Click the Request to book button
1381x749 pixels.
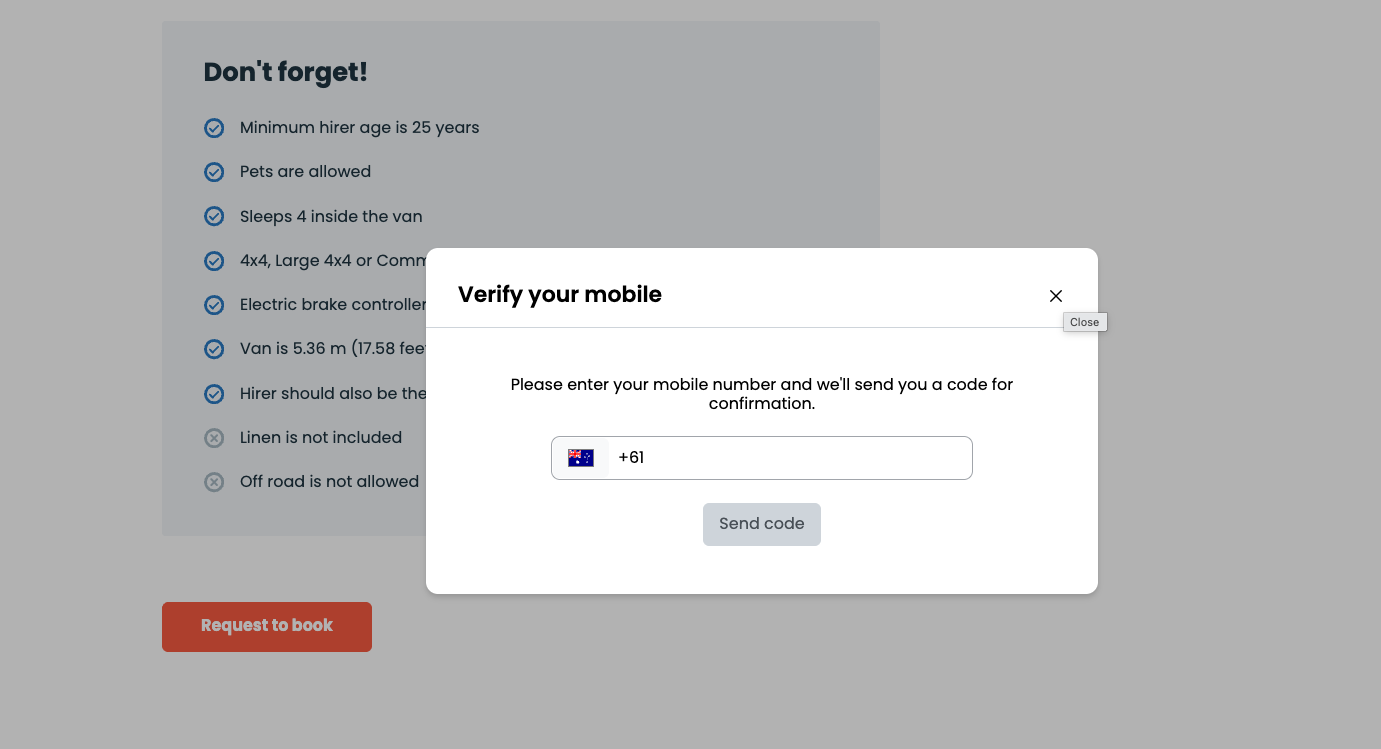pyautogui.click(x=267, y=626)
